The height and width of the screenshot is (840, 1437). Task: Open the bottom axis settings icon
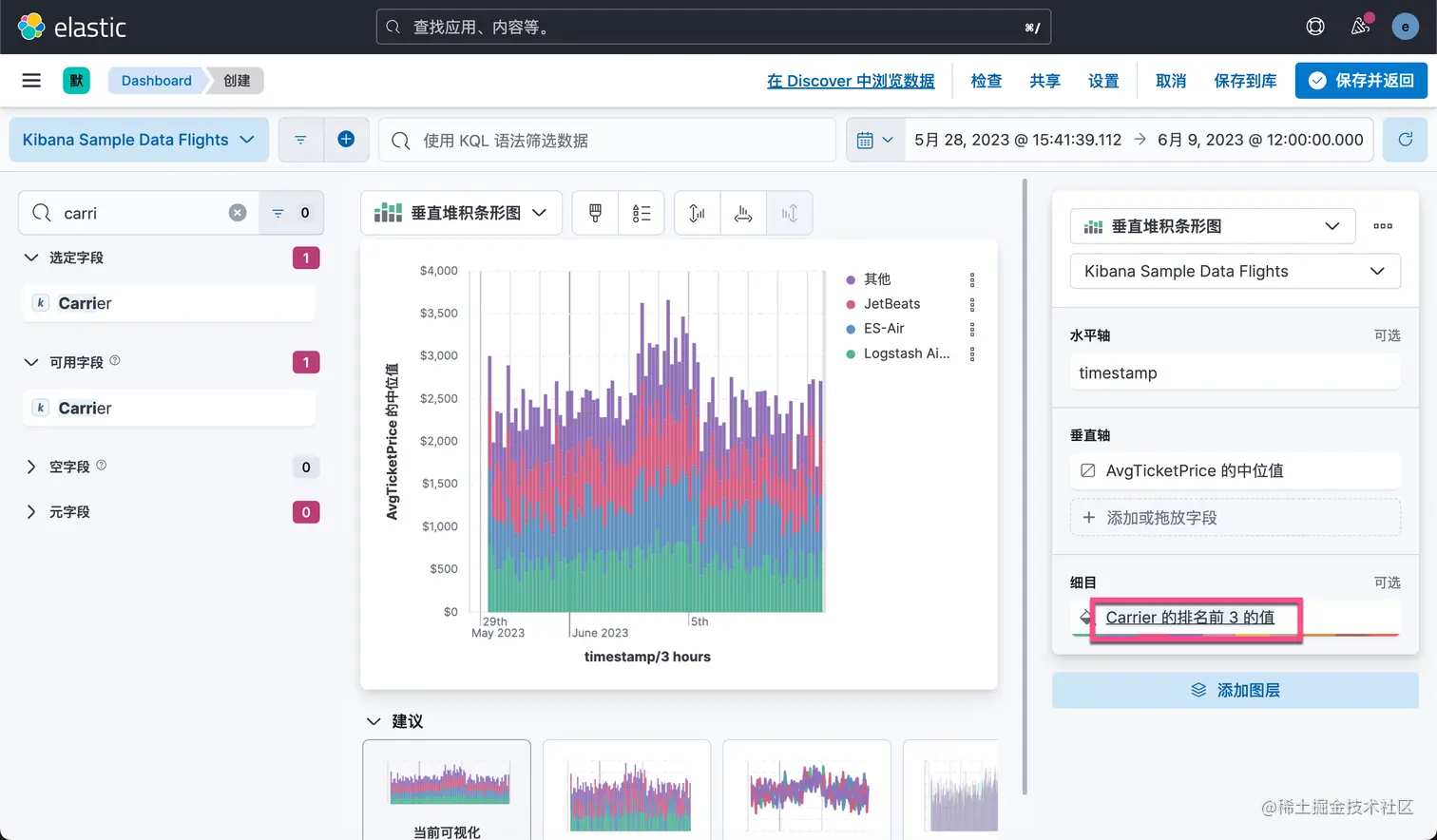click(x=743, y=213)
